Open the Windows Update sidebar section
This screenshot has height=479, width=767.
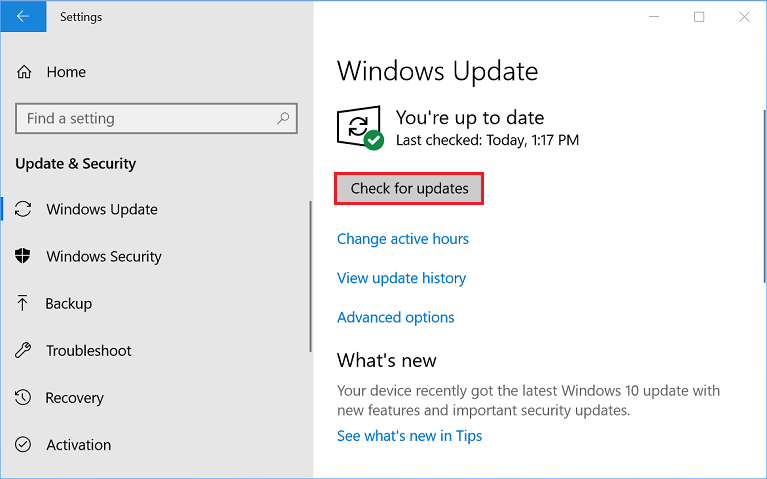point(102,210)
